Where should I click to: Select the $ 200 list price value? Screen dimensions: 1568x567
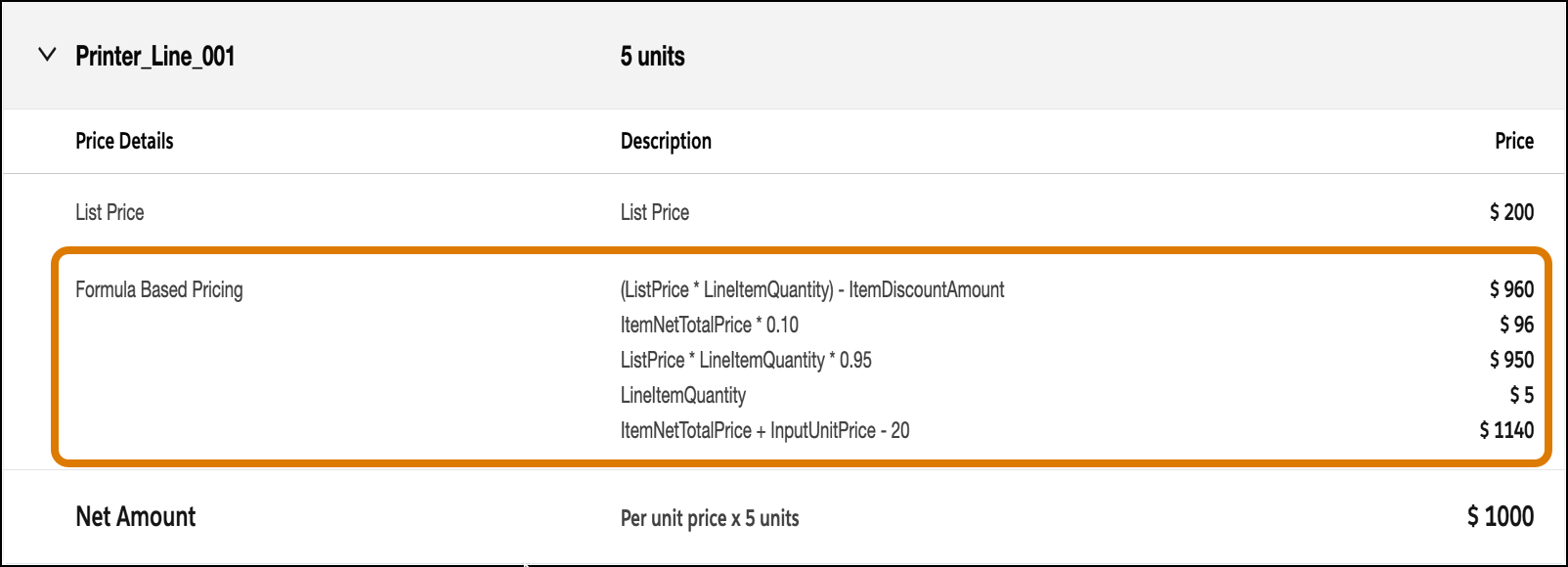(x=1511, y=212)
